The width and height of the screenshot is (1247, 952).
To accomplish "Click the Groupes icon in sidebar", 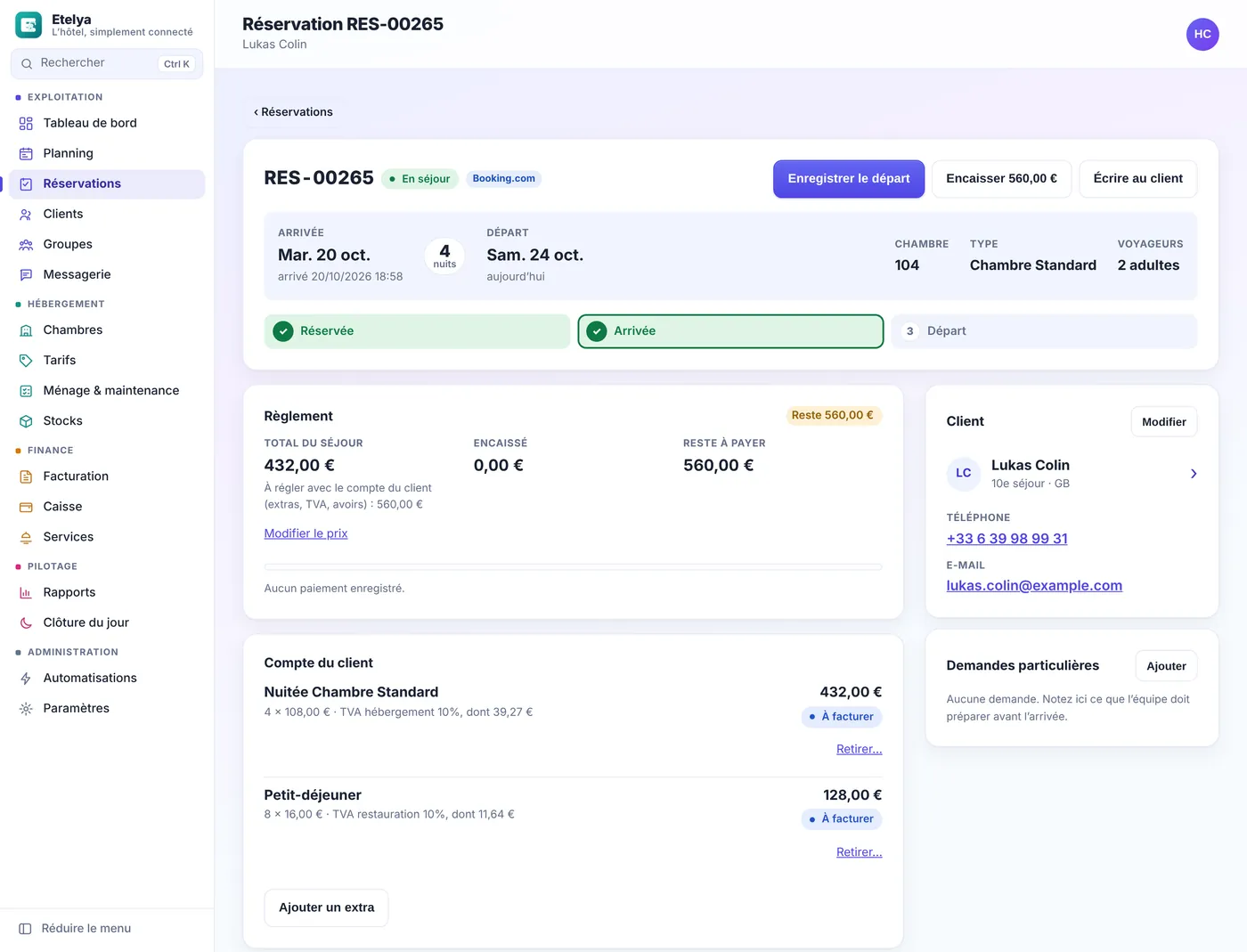I will [x=26, y=245].
